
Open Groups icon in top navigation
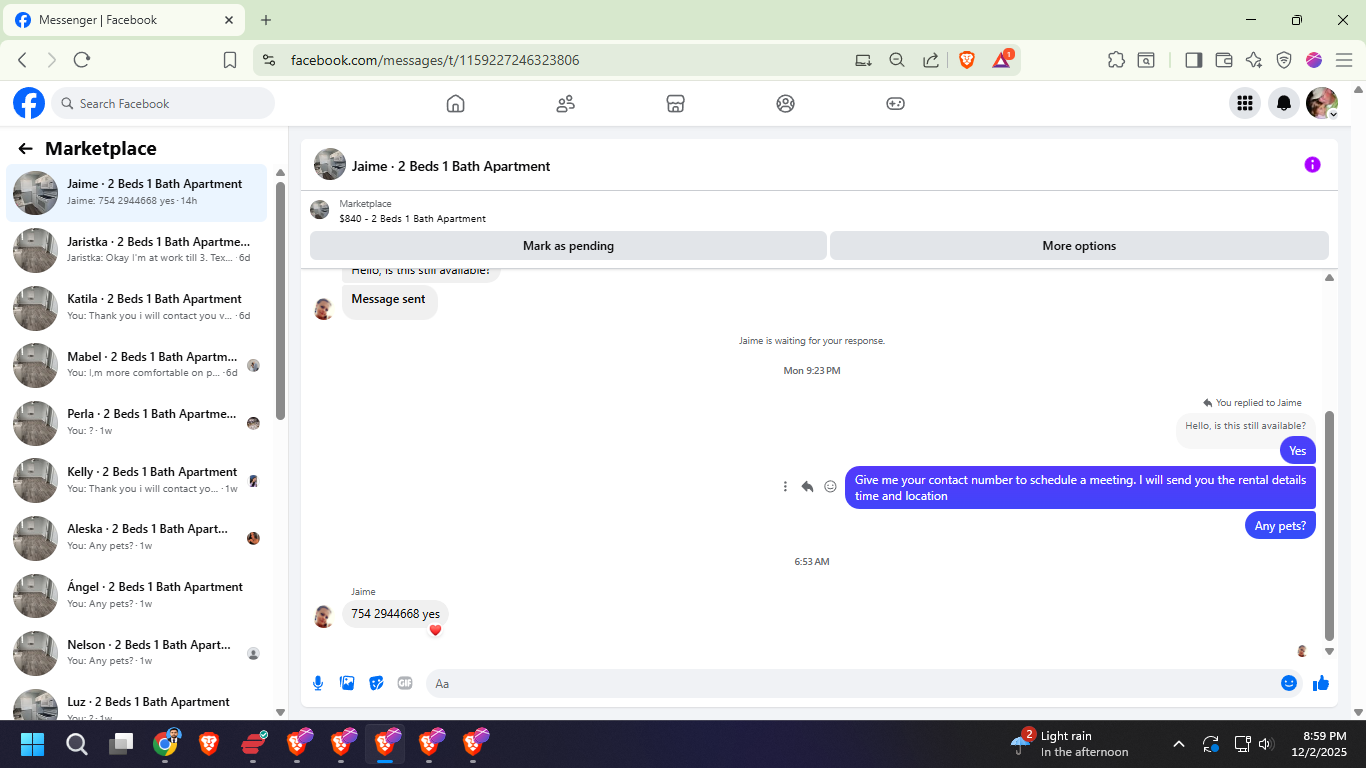click(x=785, y=103)
